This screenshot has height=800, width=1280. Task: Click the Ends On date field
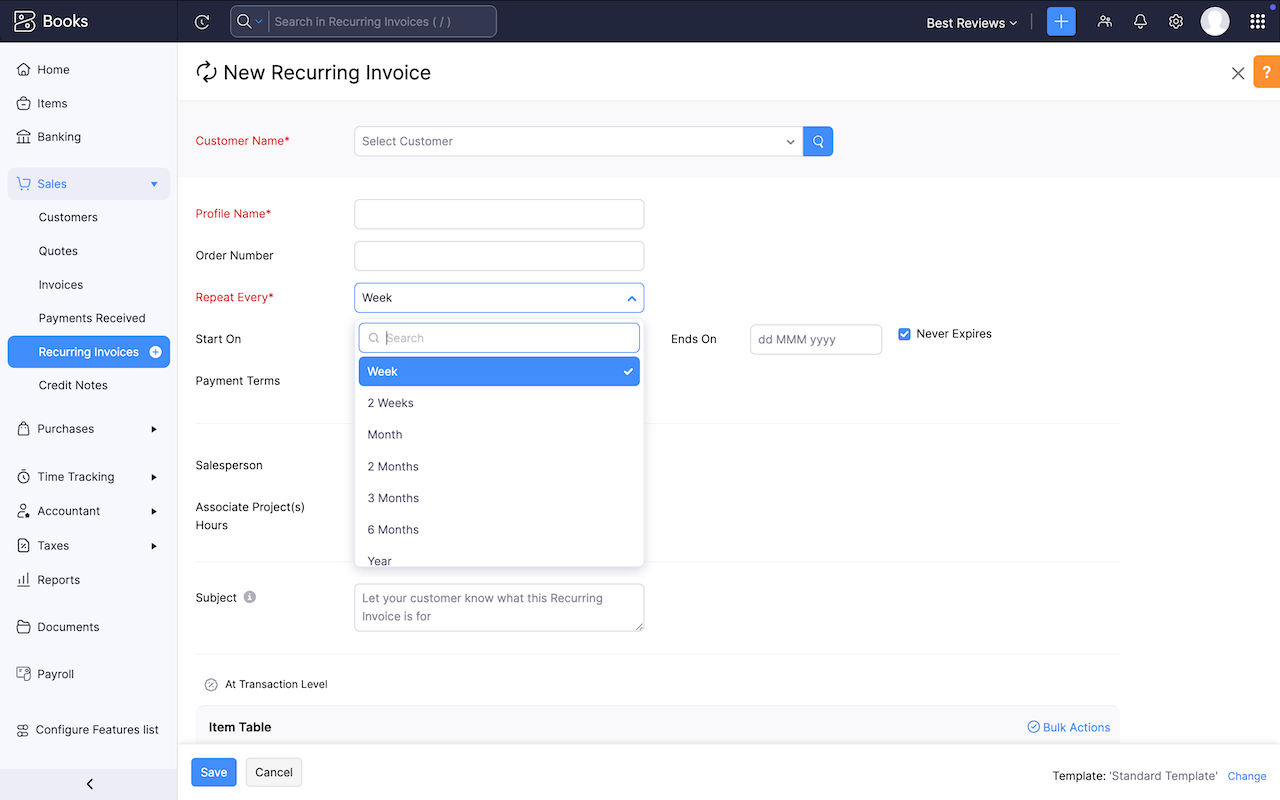[815, 339]
